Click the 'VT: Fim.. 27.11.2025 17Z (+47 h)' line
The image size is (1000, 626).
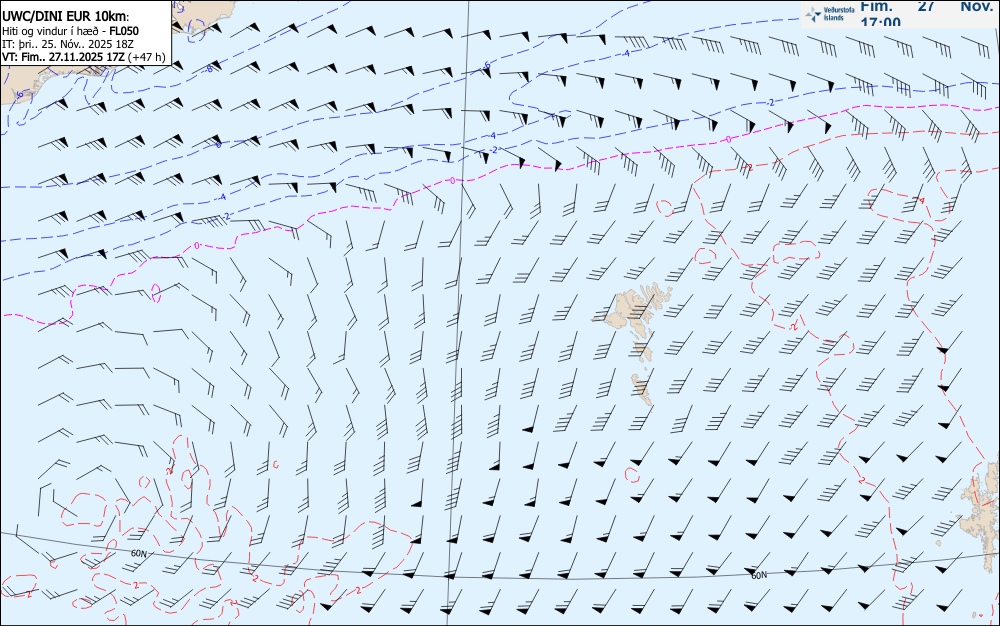point(84,57)
